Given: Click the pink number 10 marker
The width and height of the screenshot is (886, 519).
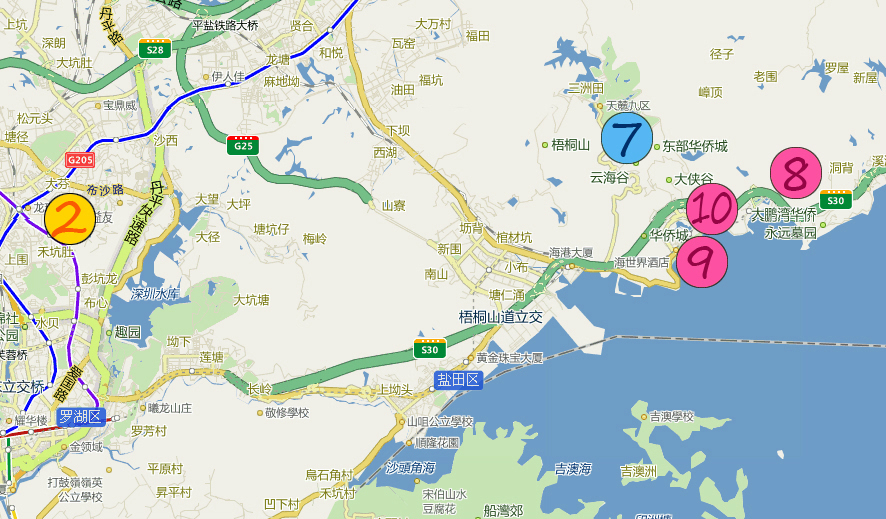Looking at the screenshot, I should (712, 209).
